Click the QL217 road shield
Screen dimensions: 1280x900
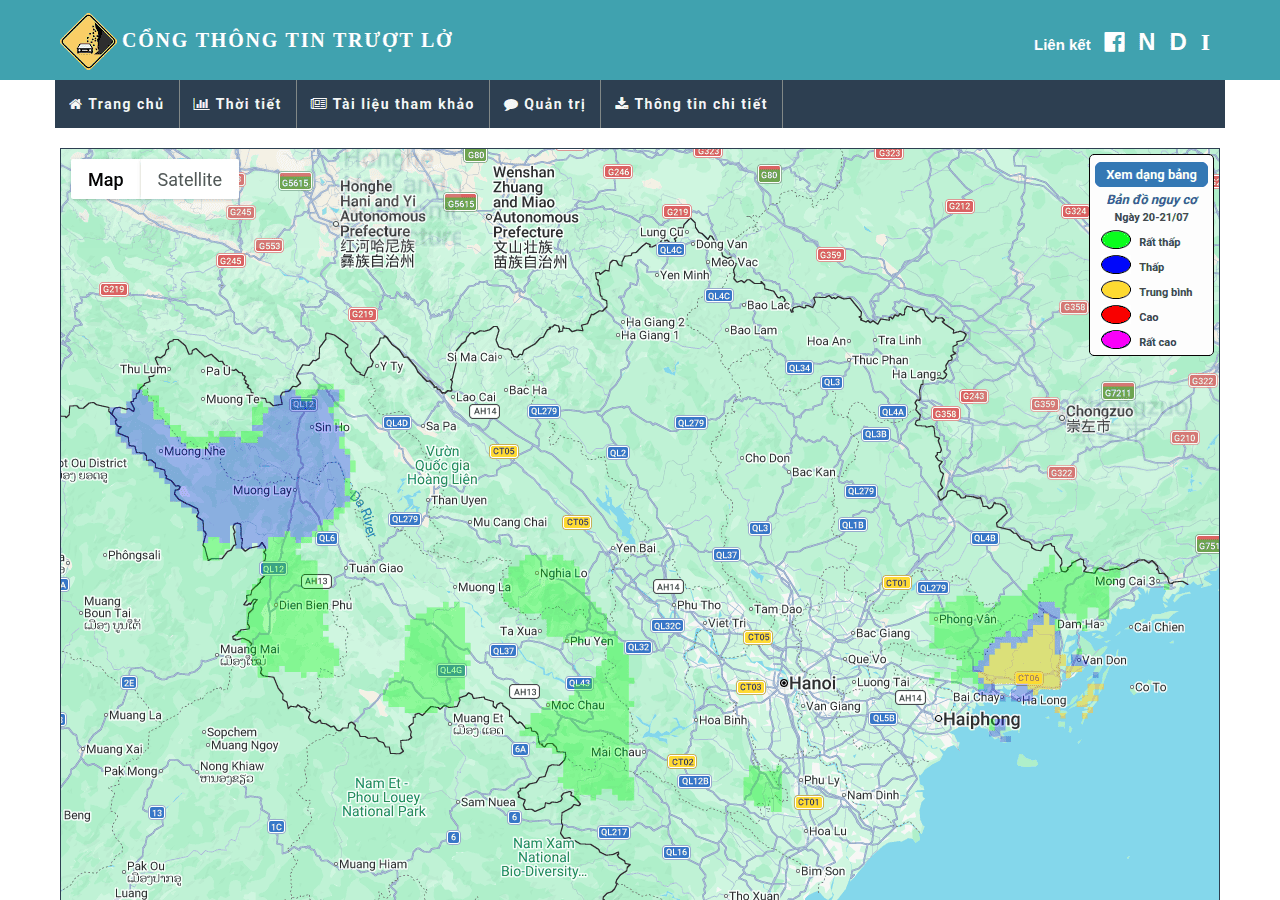[614, 832]
